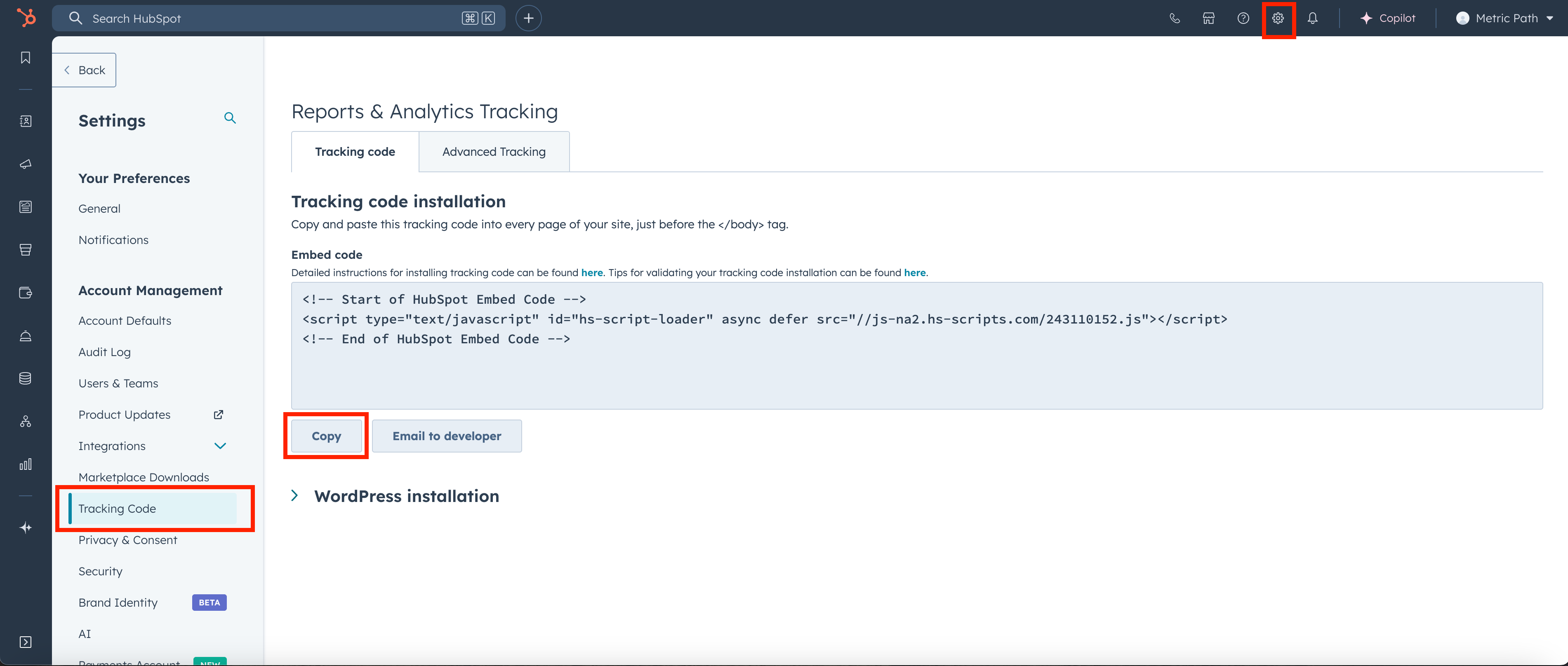Screen dimensions: 1568x666
Task: Click the 'Your Preferences' section heading
Action: [x=134, y=178]
